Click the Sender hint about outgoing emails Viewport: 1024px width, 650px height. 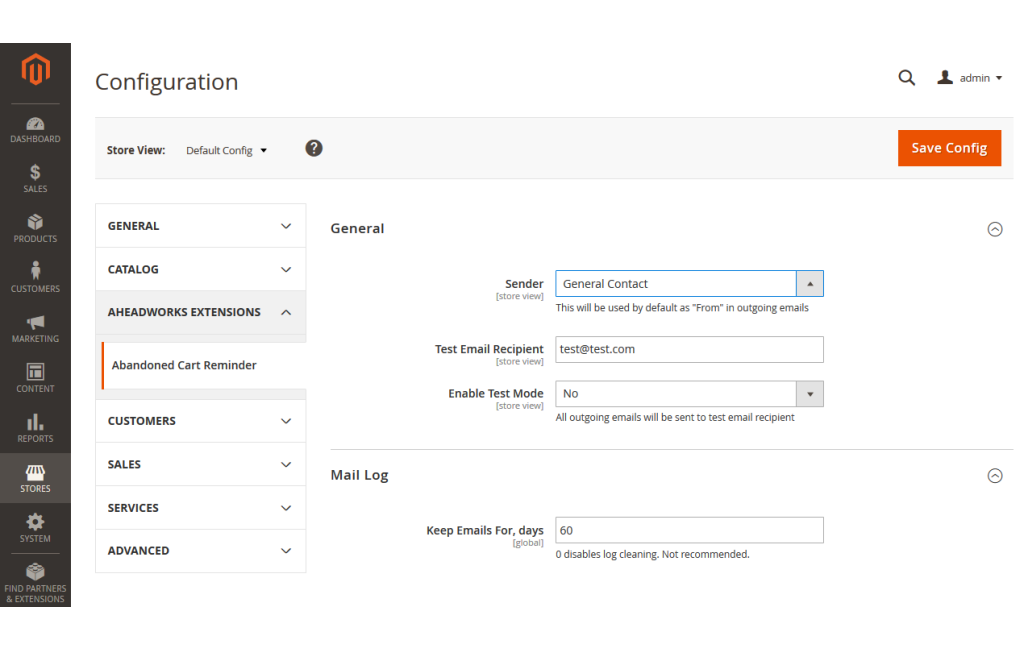pos(682,308)
